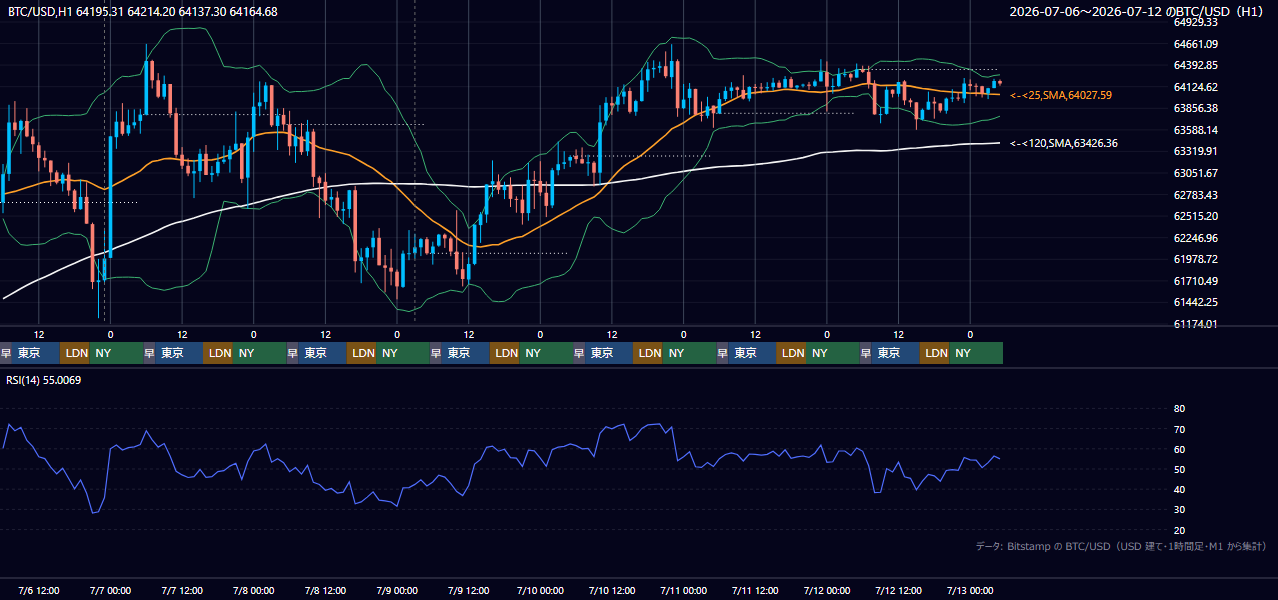Click price axis value 61442.25
The image size is (1278, 600).
point(1196,302)
